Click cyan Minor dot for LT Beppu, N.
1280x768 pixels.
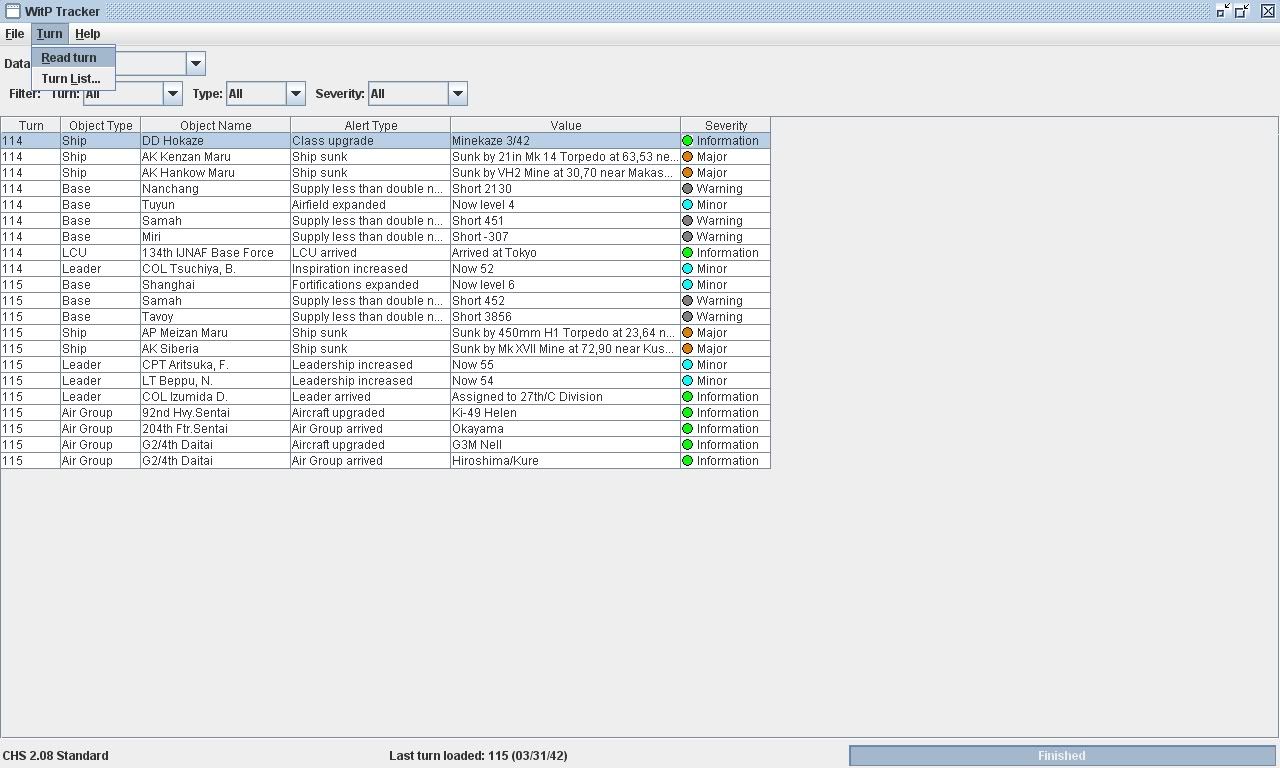[688, 381]
